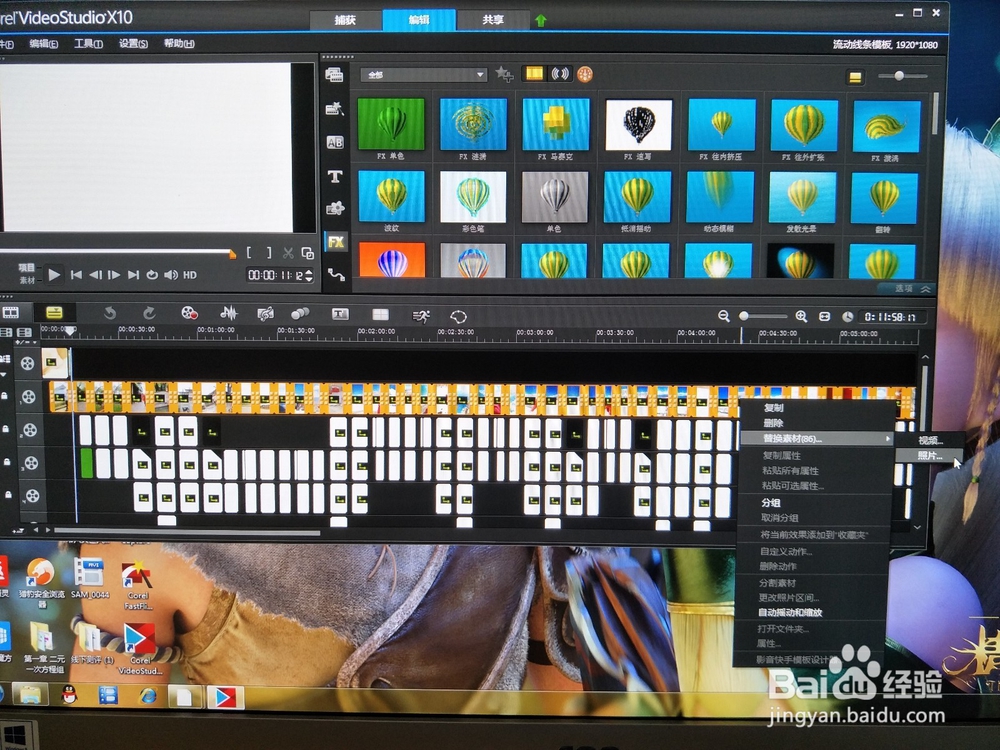Open the subtitle editor icon
The image size is (1000, 750).
[340, 314]
